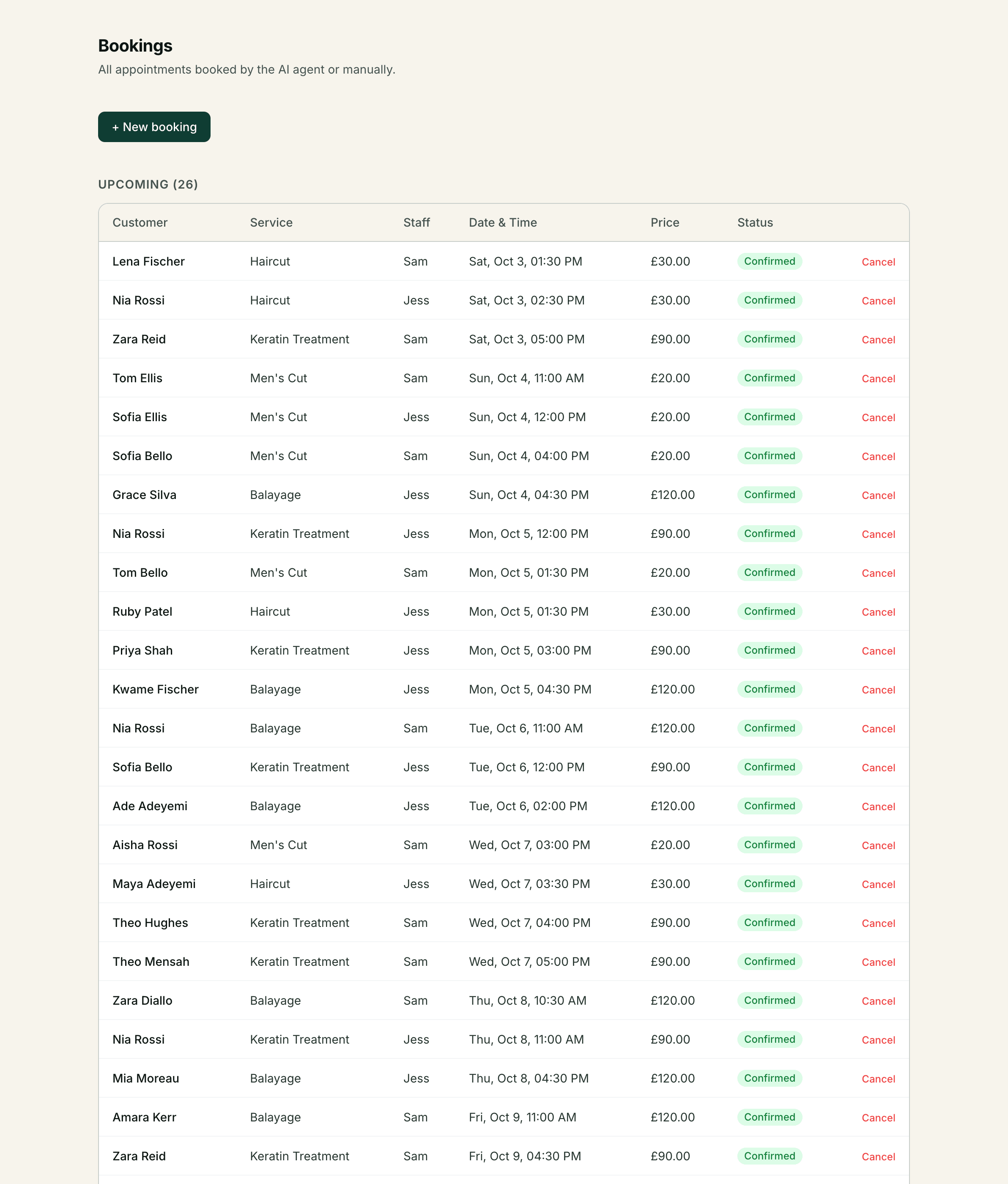Cancel Ade Adeyemi's booking
1008x1184 pixels.
(x=878, y=806)
